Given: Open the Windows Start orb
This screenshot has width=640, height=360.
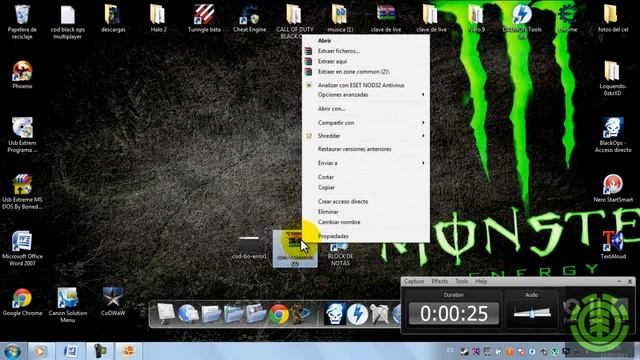Looking at the screenshot, I should pyautogui.click(x=12, y=351).
